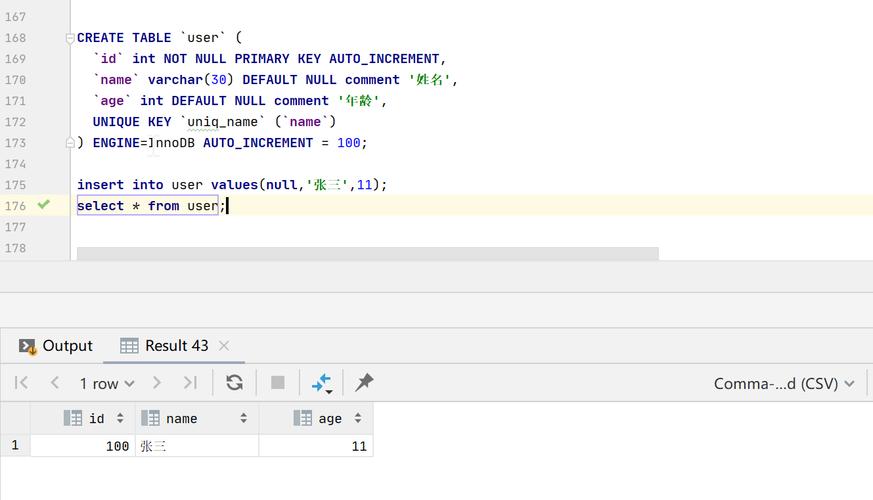Click UNIQUE KEY text on line 172
This screenshot has width=873, height=500.
[132, 122]
